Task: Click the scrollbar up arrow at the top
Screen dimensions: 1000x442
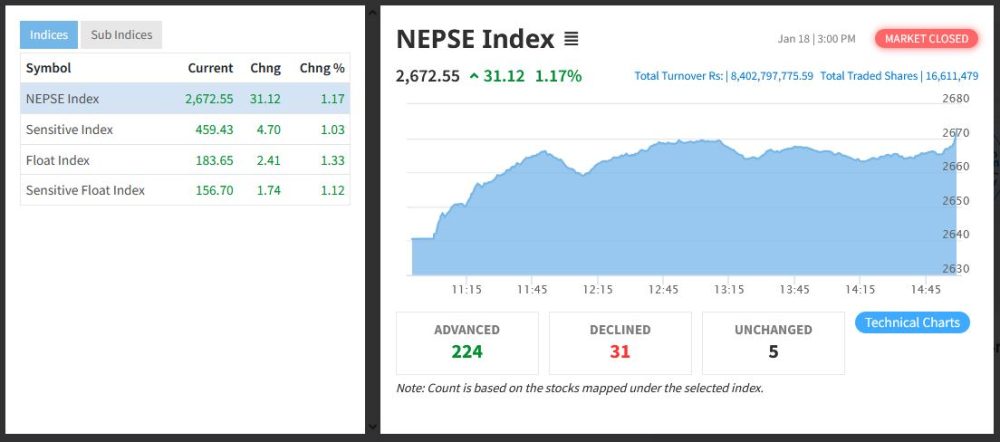Action: (373, 12)
